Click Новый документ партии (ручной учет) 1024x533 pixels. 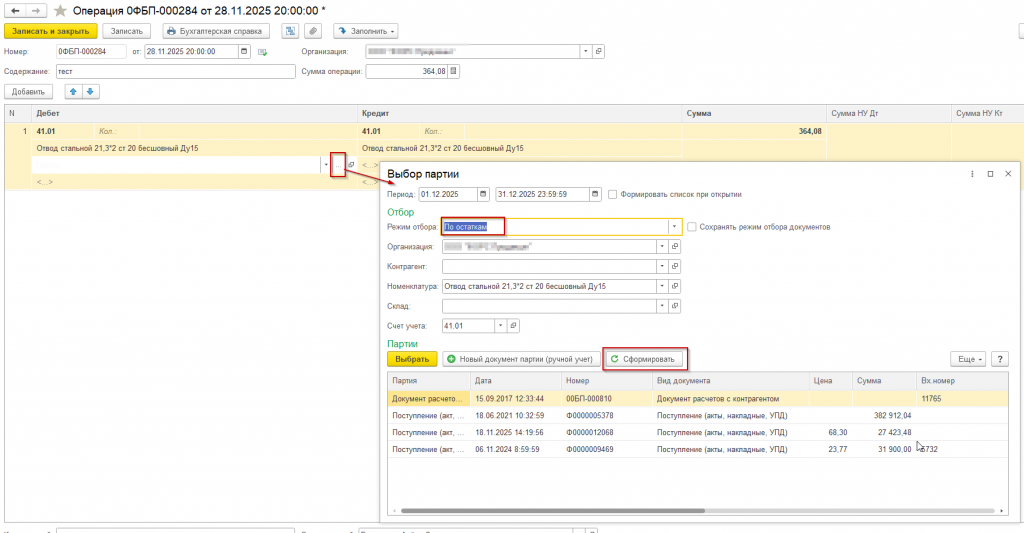coord(520,359)
